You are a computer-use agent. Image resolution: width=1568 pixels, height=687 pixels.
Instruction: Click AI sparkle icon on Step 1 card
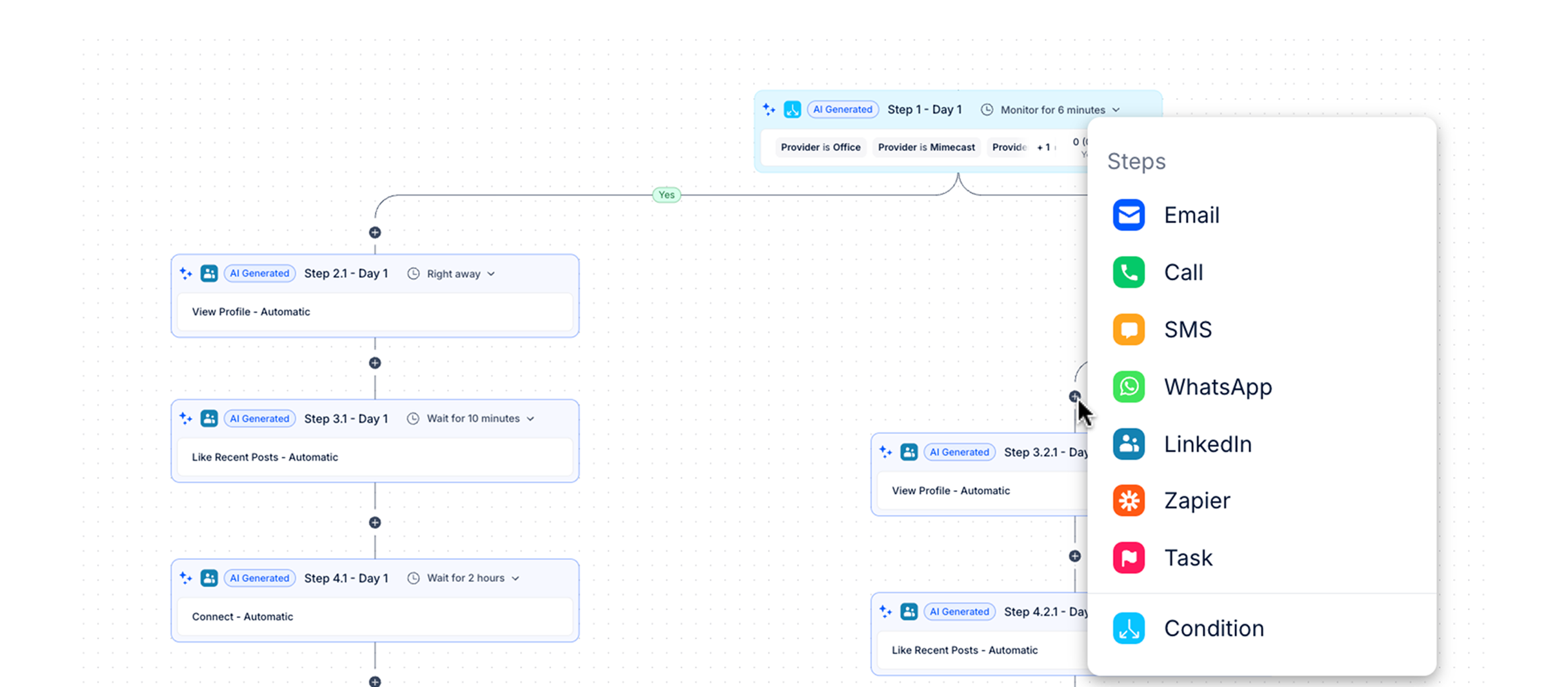point(769,110)
